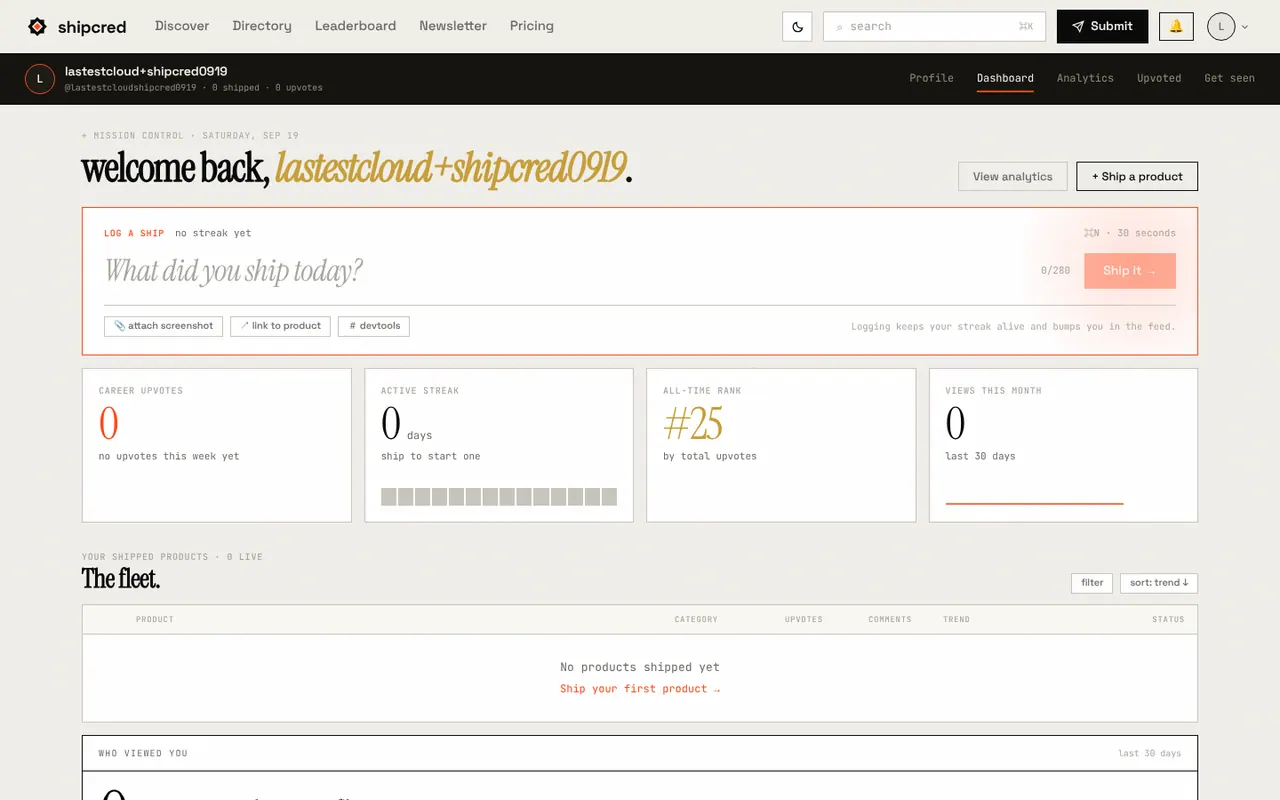Screen dimensions: 1280x800
Task: Click the Status column header
Action: [1168, 620]
